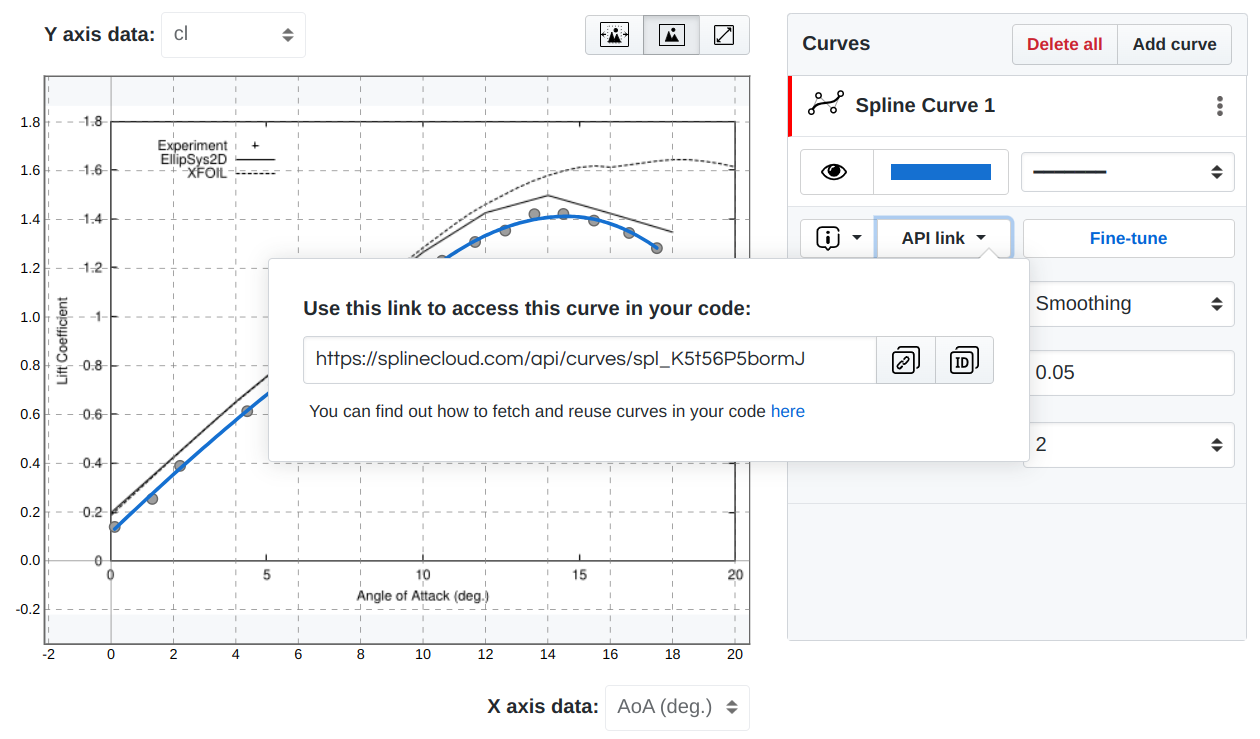Click the spline icon beside Spline Curve 1
The height and width of the screenshot is (739, 1260).
tap(825, 105)
